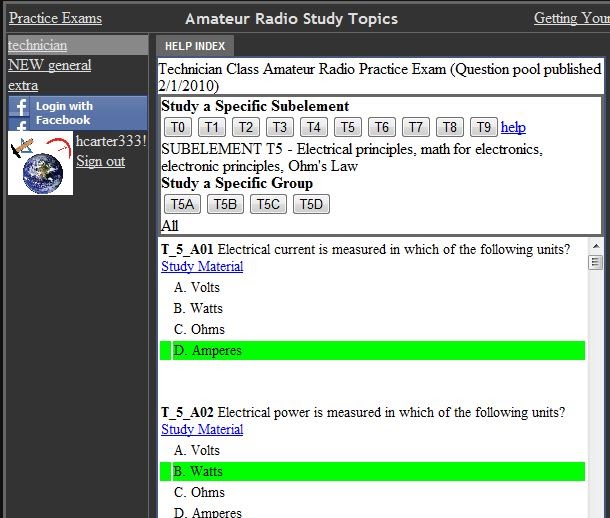The width and height of the screenshot is (610, 518).
Task: Open the Practice Exams link
Action: tap(55, 18)
